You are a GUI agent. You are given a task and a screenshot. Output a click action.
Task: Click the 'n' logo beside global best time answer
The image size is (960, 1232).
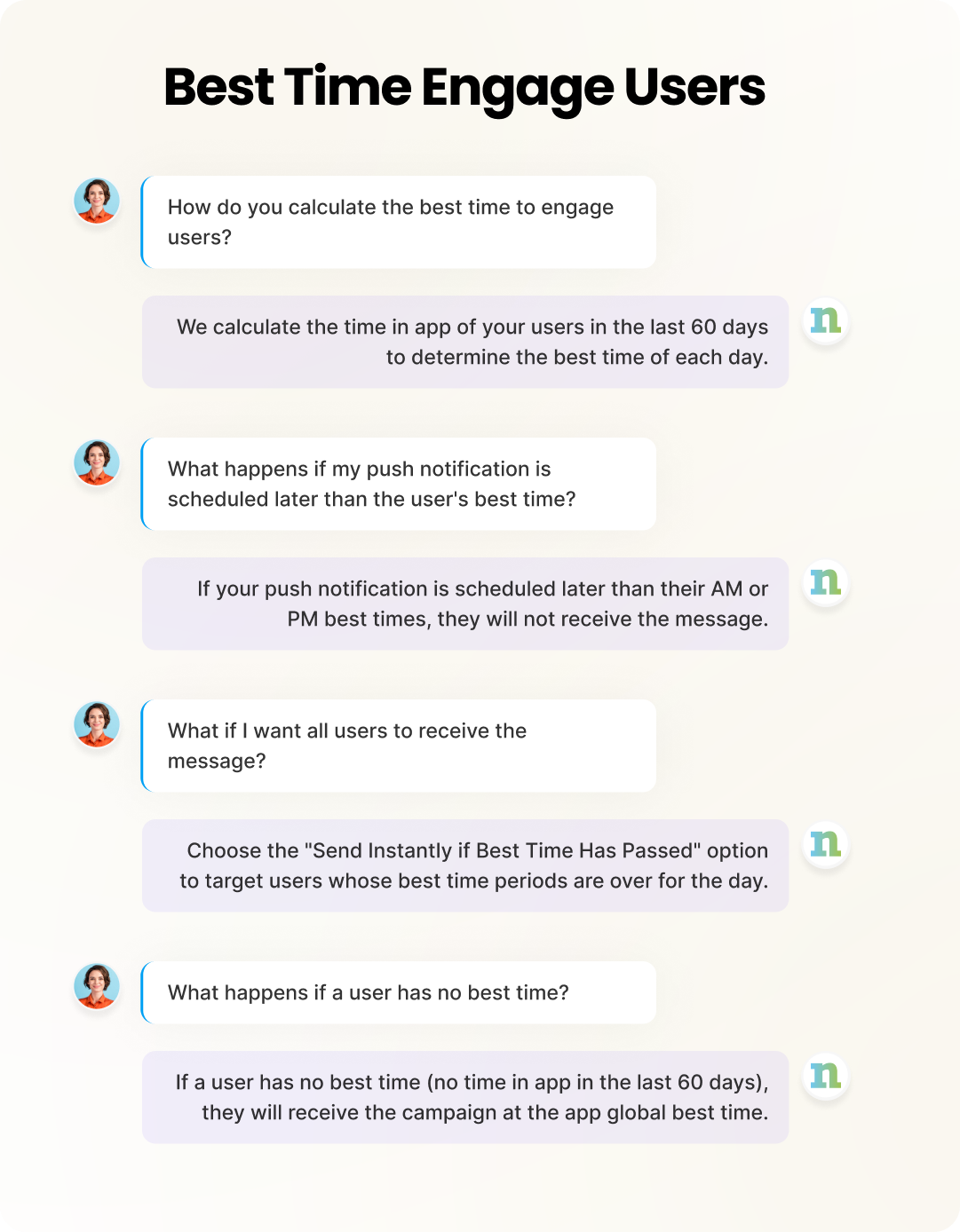826,1076
